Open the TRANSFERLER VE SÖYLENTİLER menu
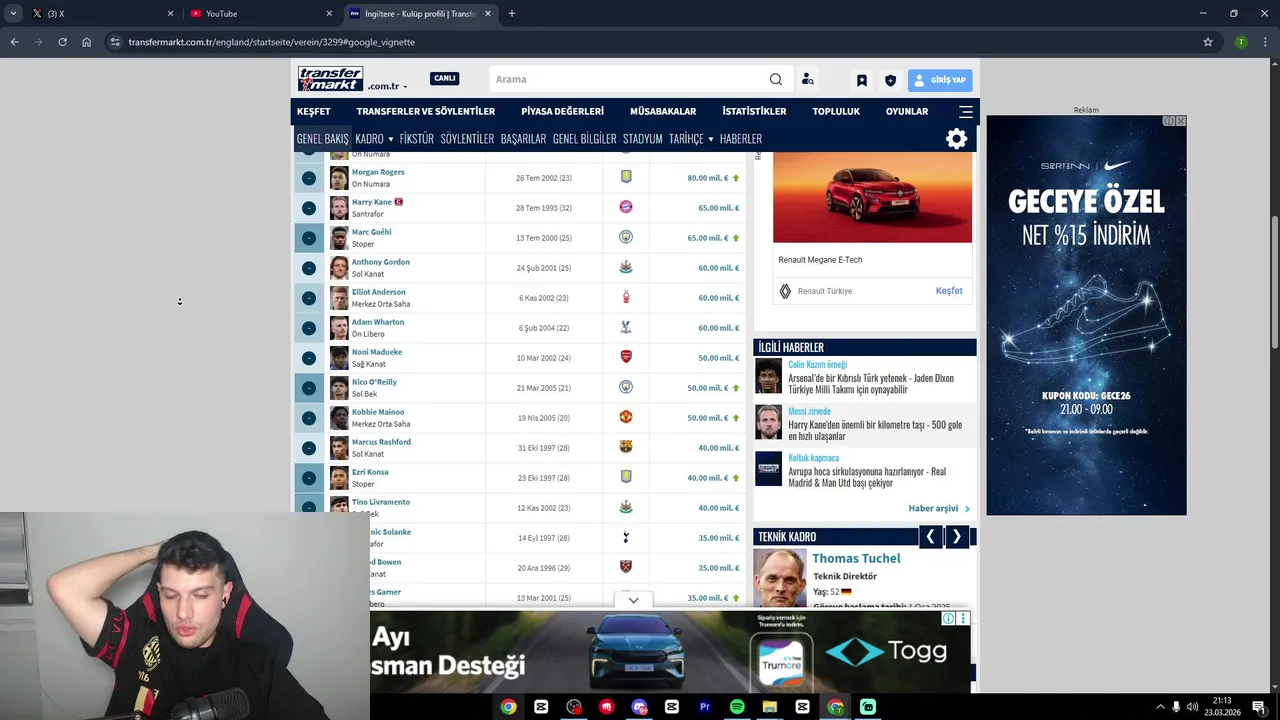Screen dimensions: 1280x720 click(426, 112)
